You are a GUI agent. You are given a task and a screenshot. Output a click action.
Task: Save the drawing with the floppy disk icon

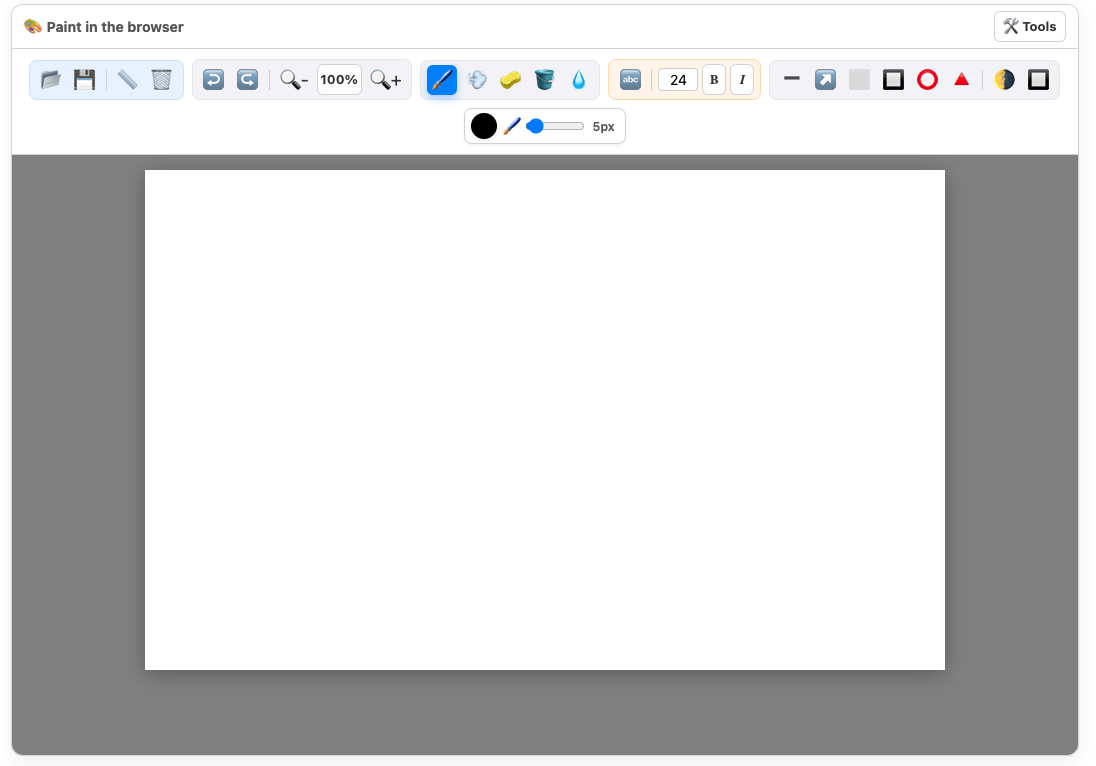85,80
